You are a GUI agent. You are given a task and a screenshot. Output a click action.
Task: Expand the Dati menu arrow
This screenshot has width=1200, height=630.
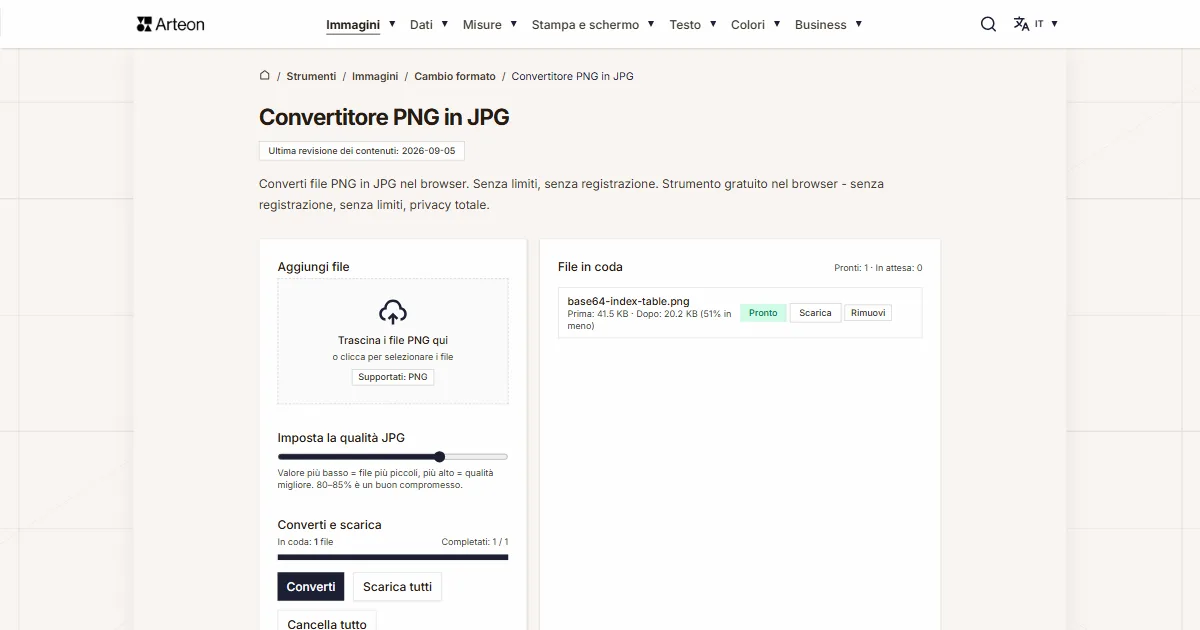coord(445,23)
